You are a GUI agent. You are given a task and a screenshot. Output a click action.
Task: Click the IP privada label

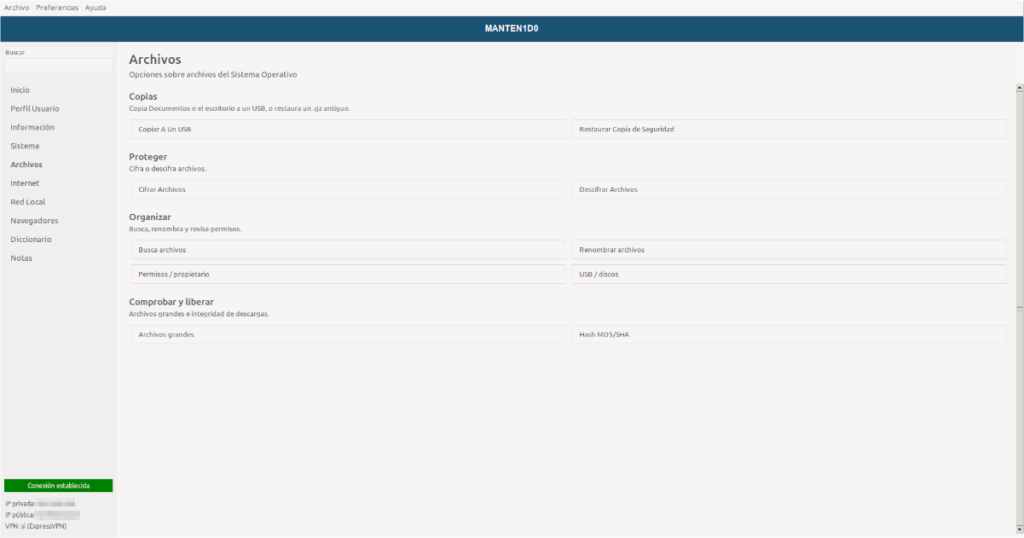[20, 503]
